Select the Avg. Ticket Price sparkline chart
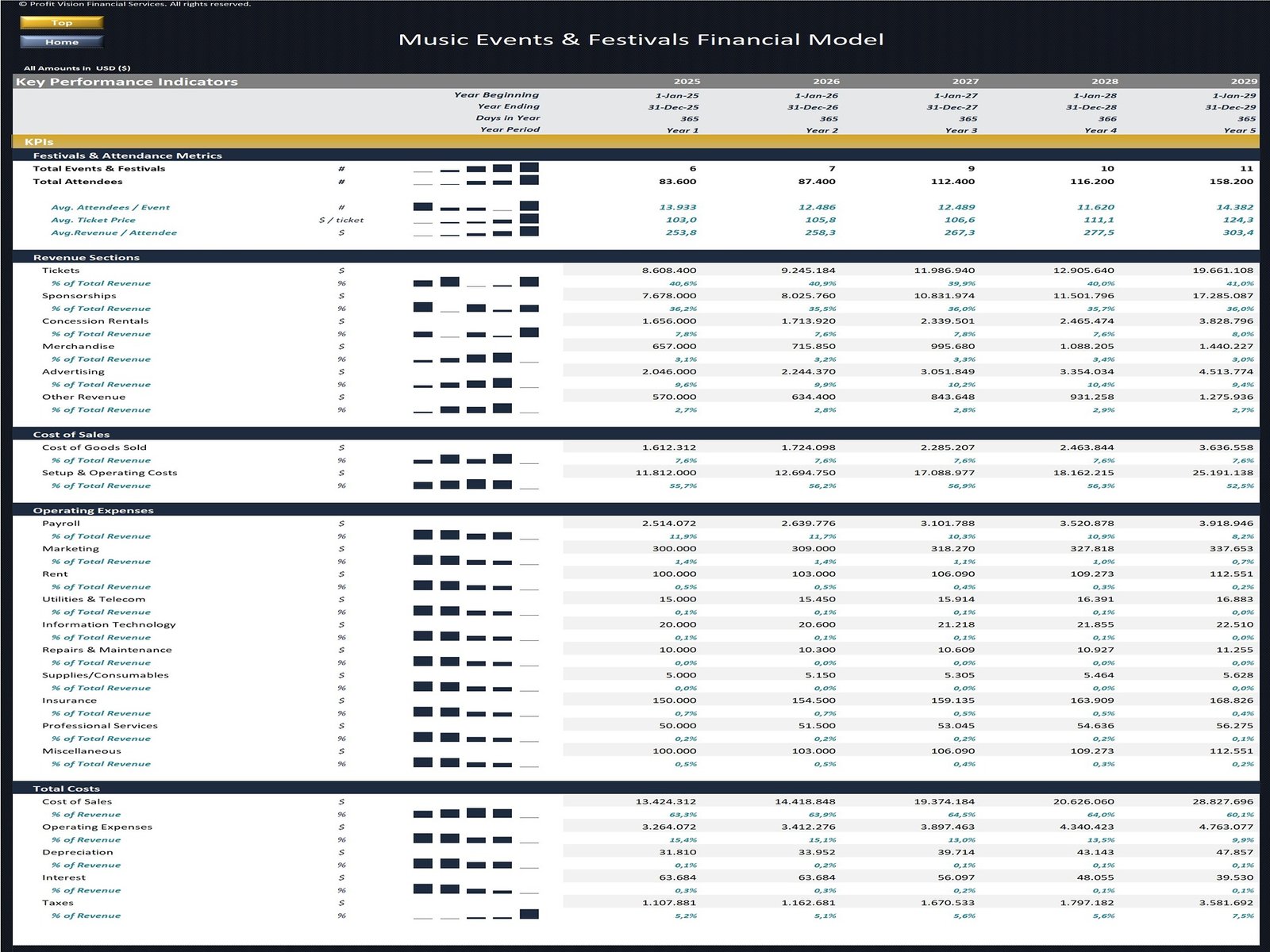Image resolution: width=1270 pixels, height=952 pixels. click(x=475, y=220)
